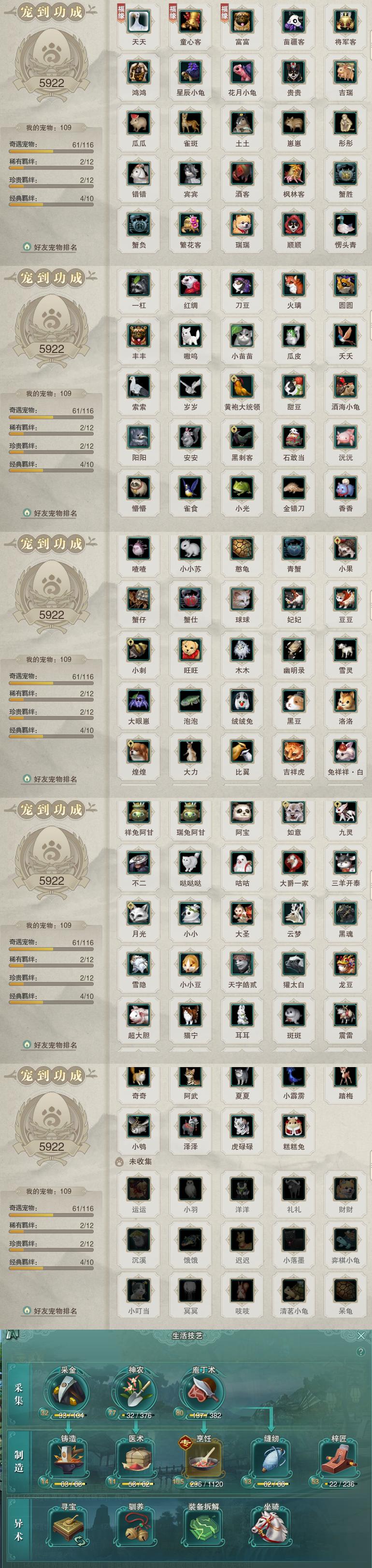Click the help question mark in 生活技艺

pos(361,1352)
